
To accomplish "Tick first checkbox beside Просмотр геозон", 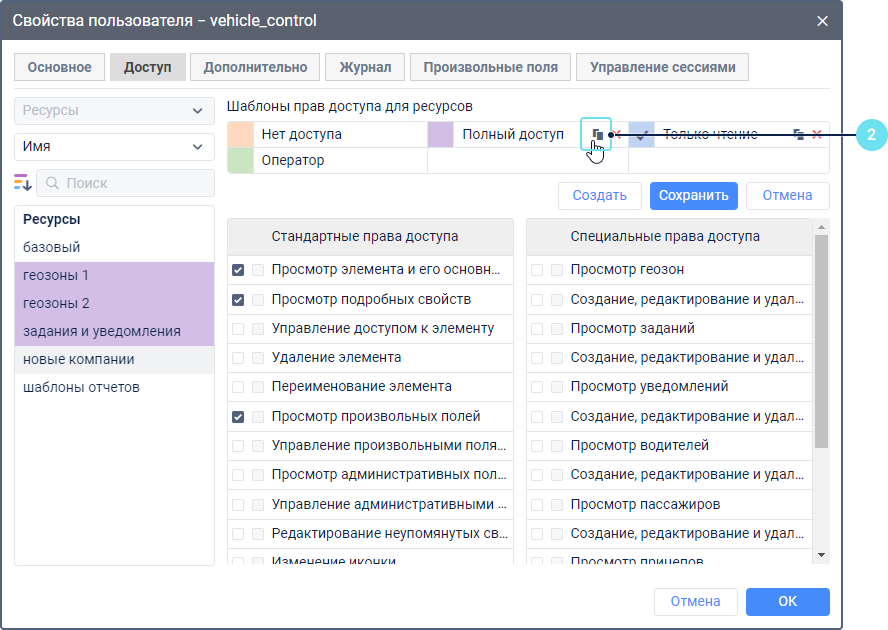I will tap(537, 270).
